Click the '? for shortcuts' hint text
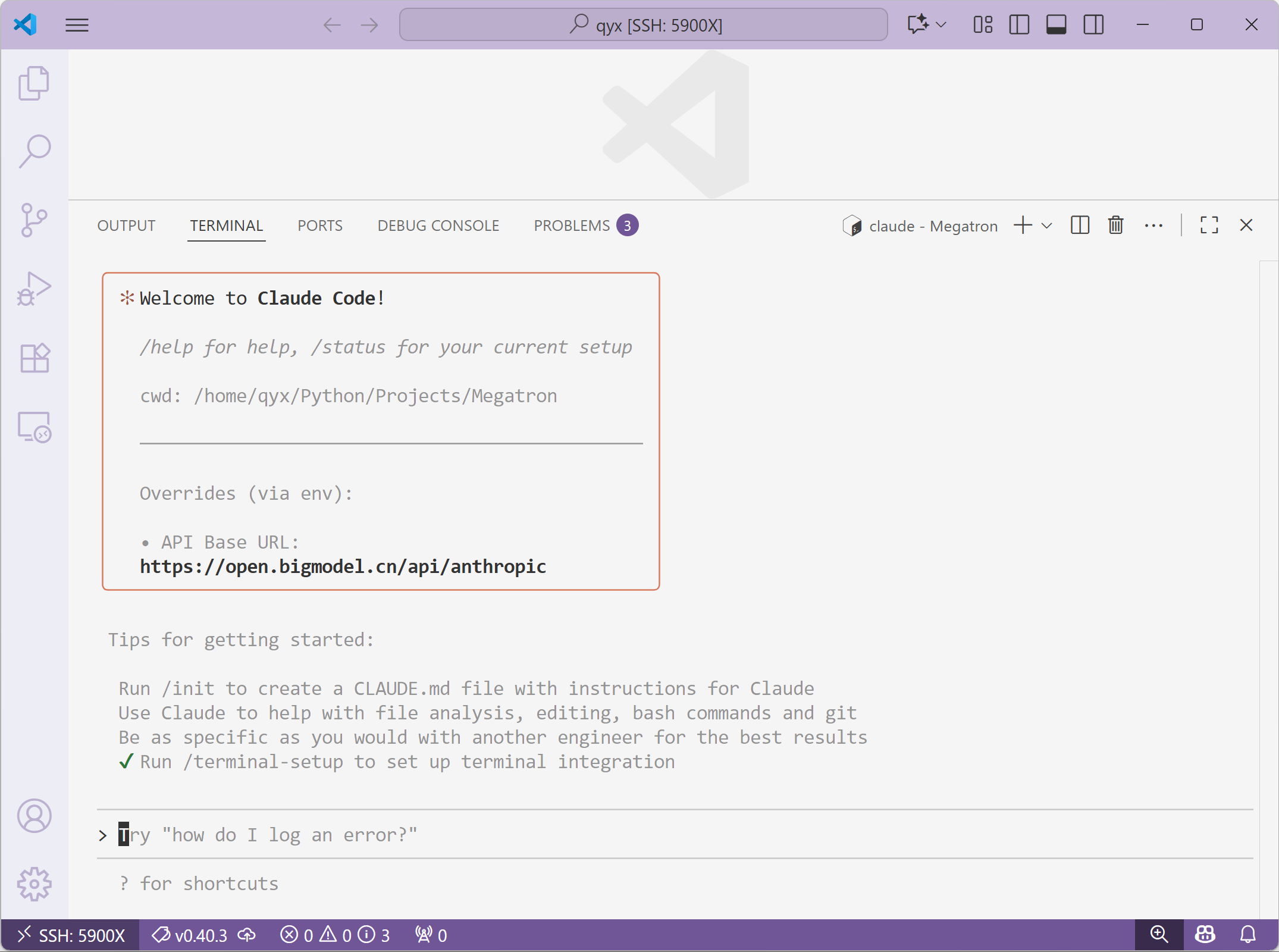This screenshot has width=1279, height=952. (x=199, y=884)
